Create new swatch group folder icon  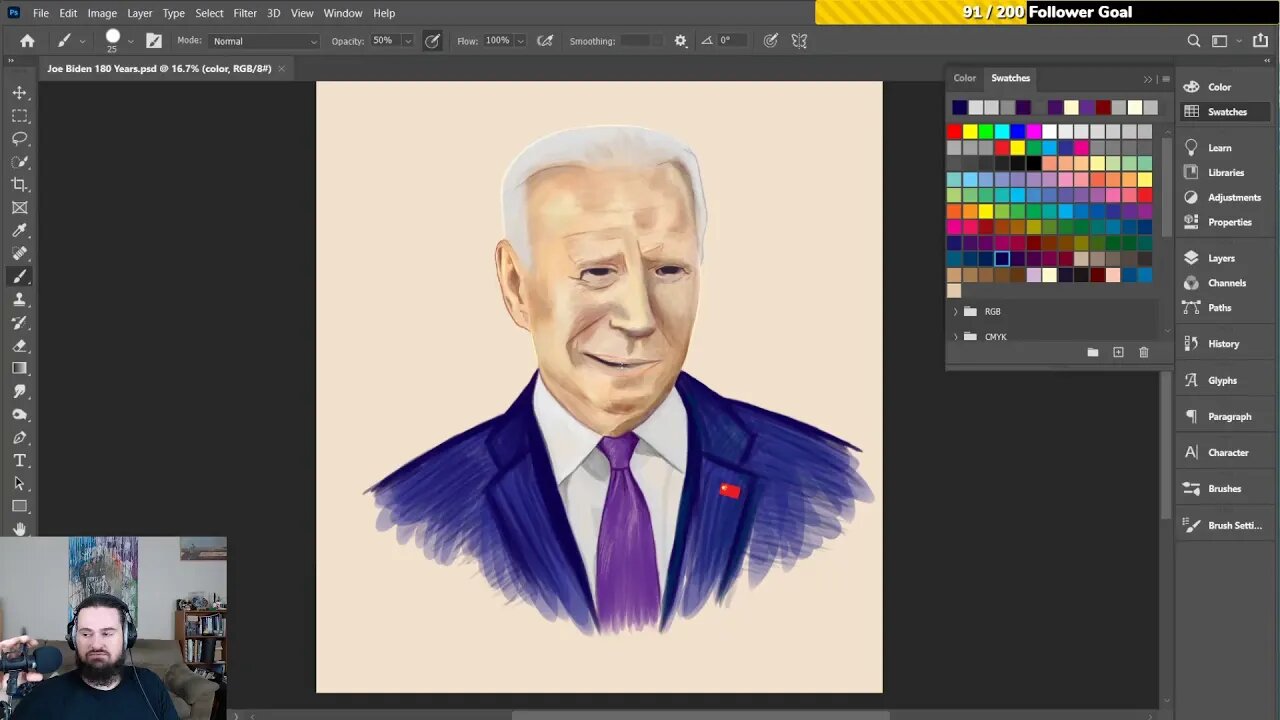click(x=1092, y=352)
